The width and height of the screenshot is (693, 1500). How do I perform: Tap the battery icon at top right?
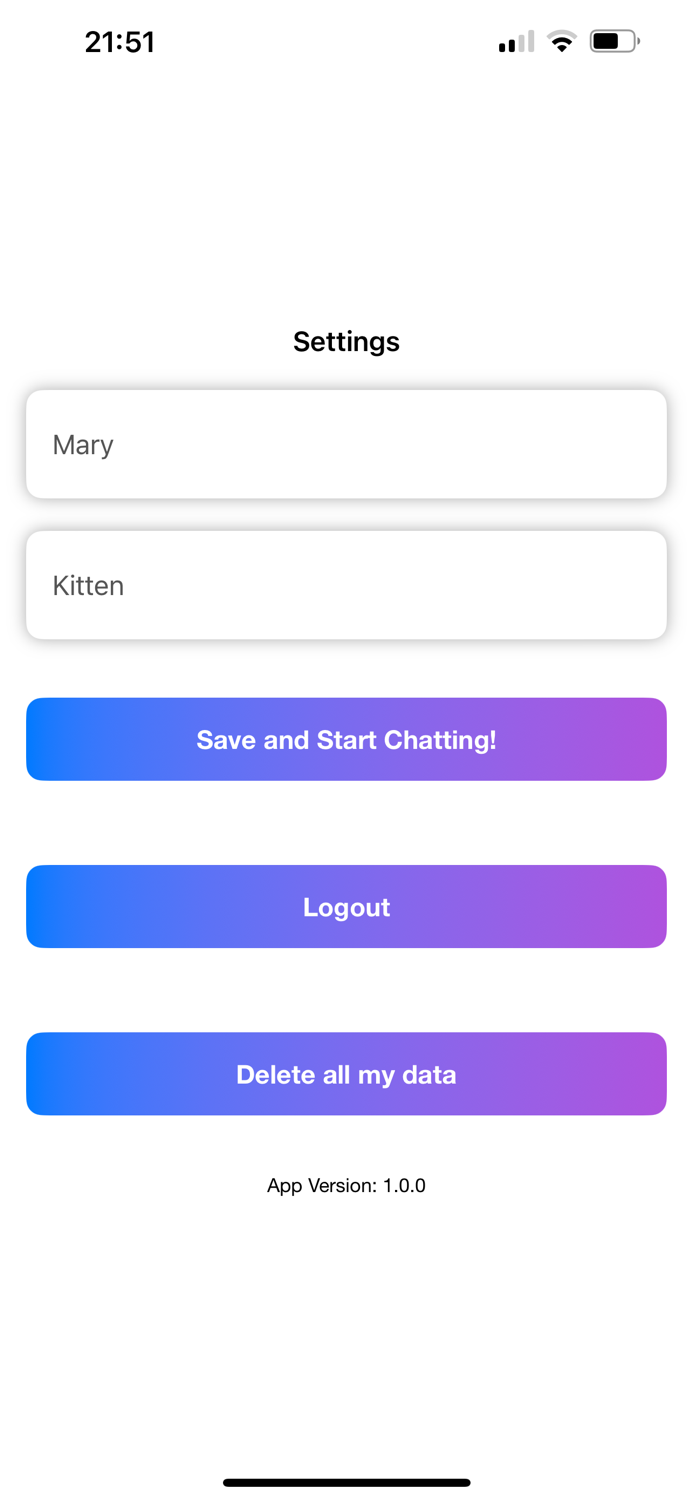(x=611, y=41)
